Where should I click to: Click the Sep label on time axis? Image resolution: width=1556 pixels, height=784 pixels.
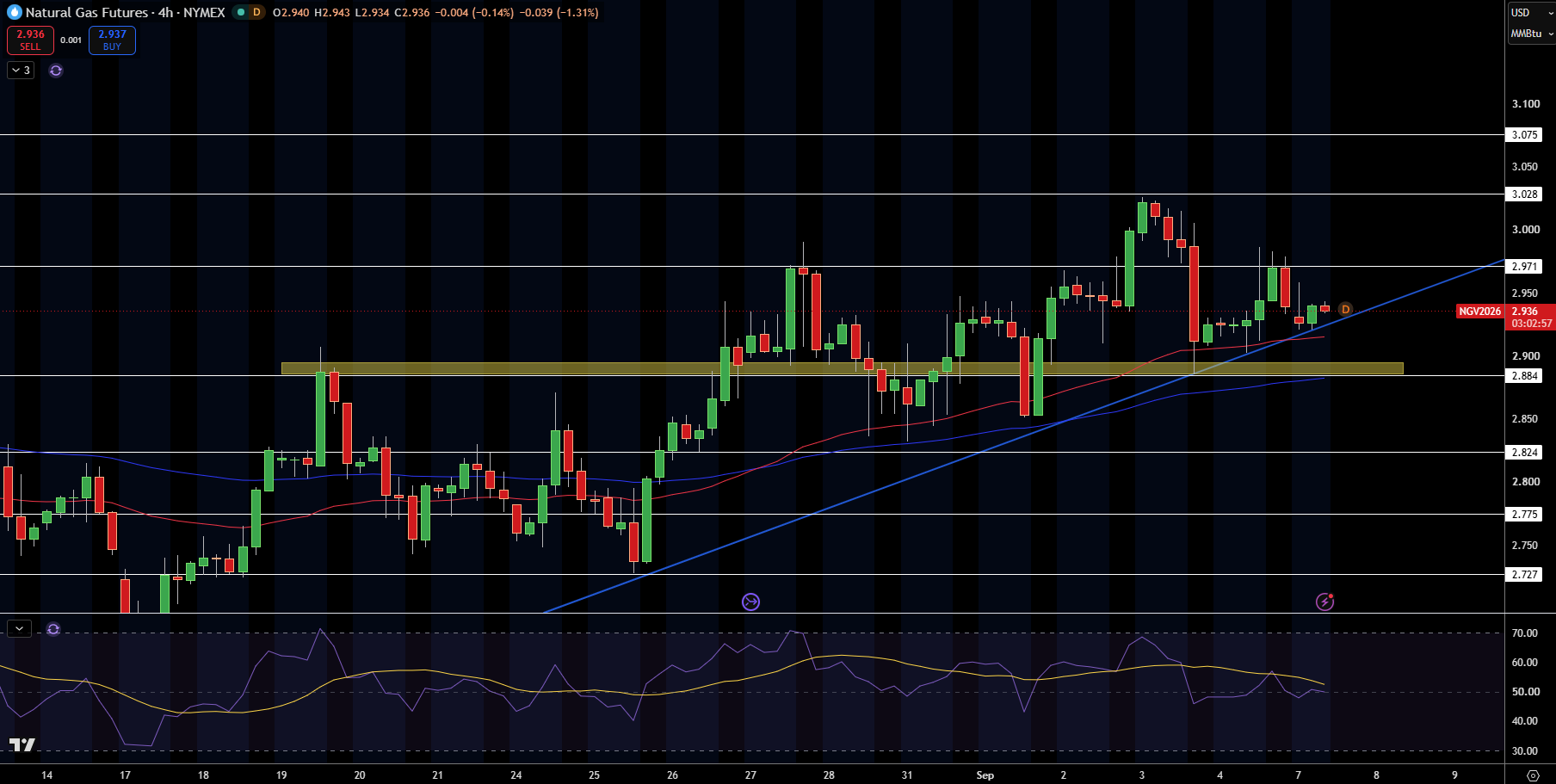985,775
